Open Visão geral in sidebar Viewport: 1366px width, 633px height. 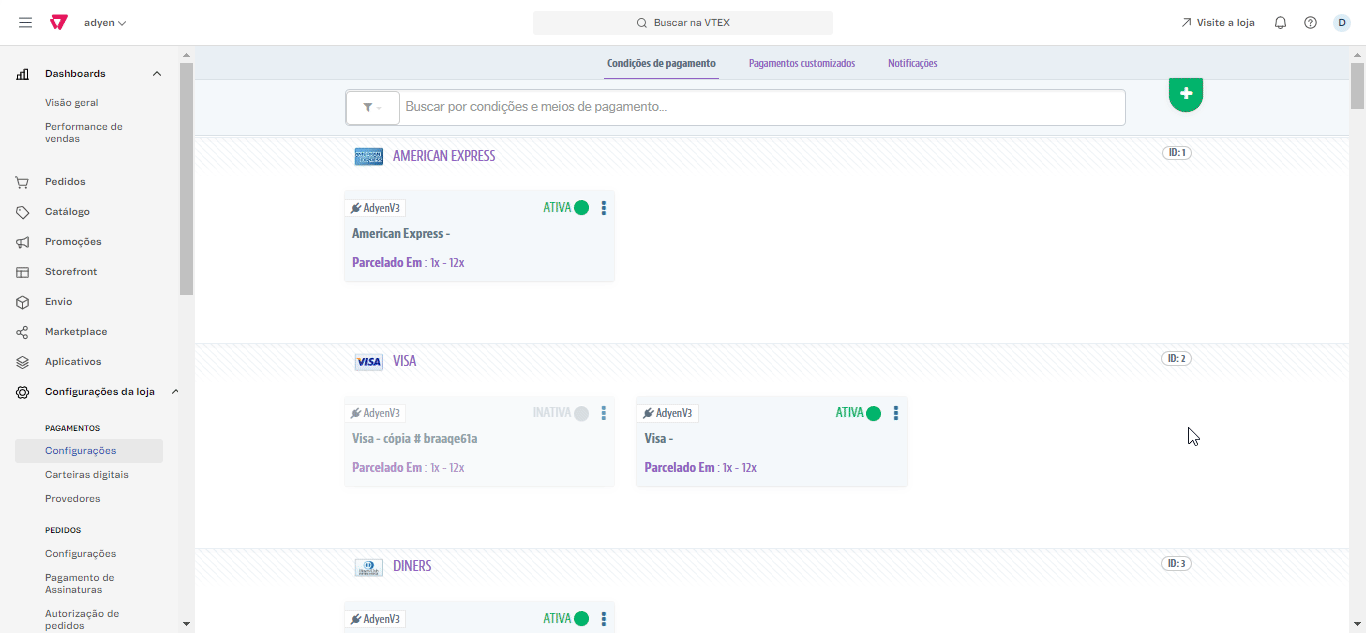coord(72,103)
